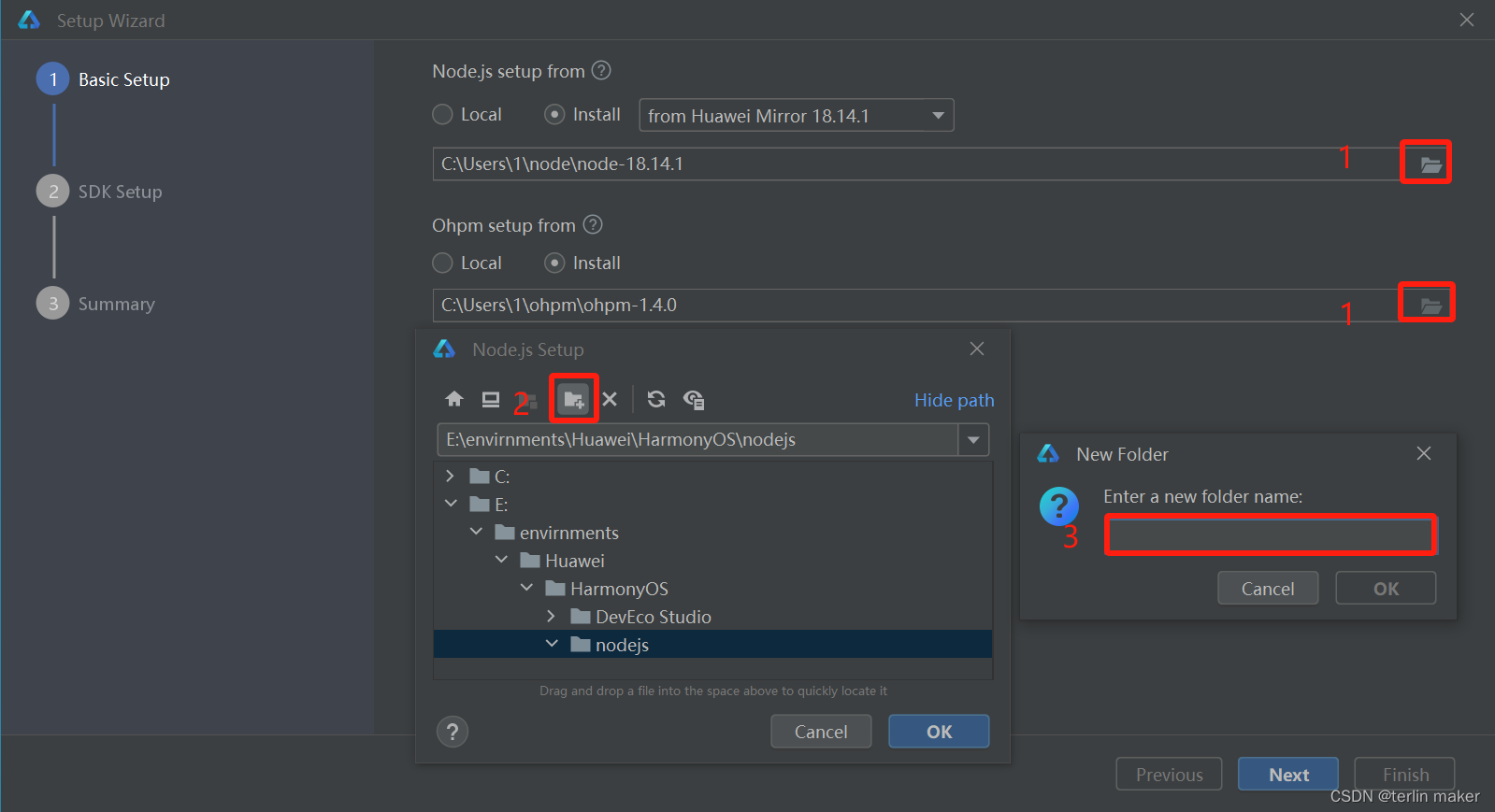Click the Finish button in wizard

[x=1405, y=775]
